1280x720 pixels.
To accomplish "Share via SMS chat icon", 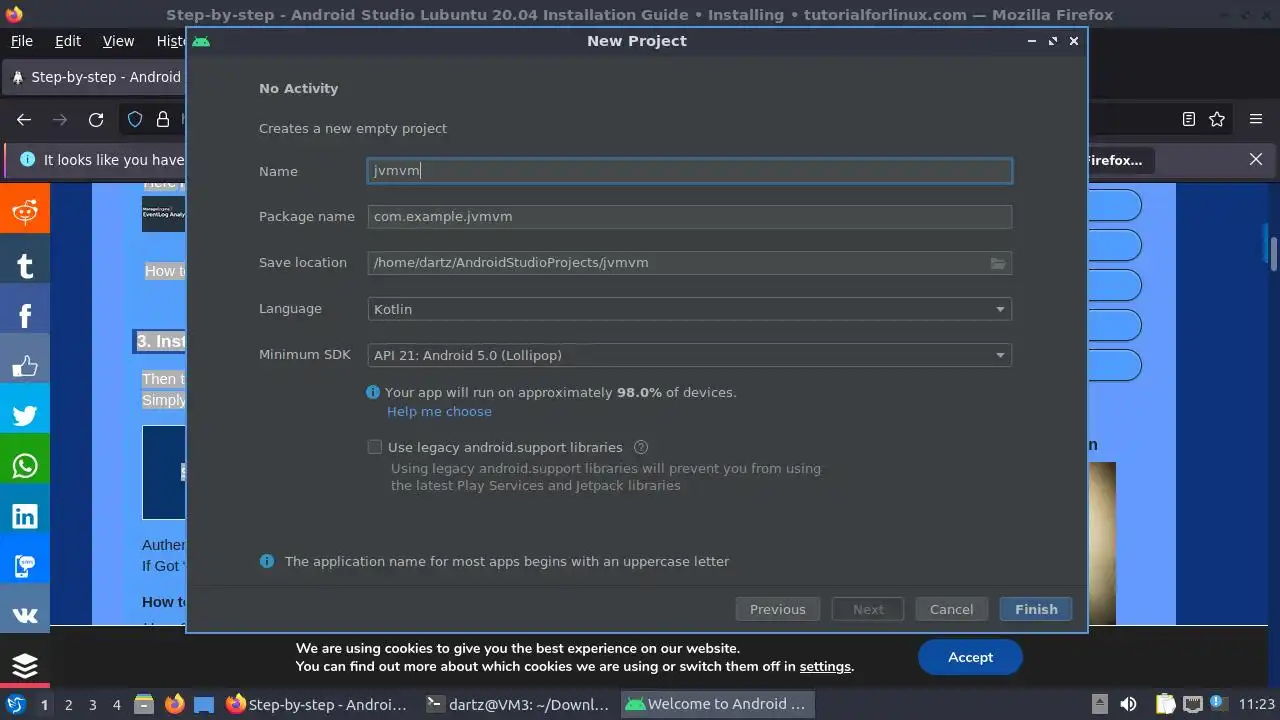I will click(25, 566).
